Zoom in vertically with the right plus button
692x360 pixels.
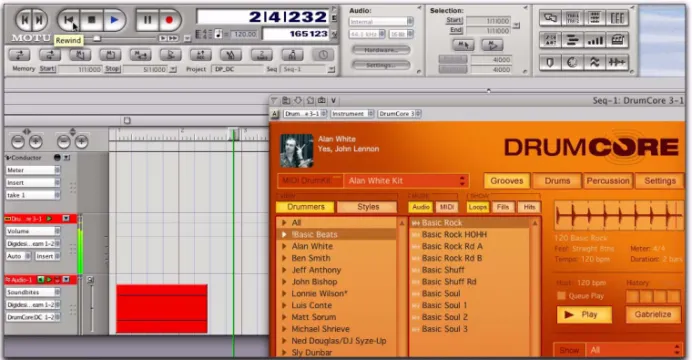[81, 142]
